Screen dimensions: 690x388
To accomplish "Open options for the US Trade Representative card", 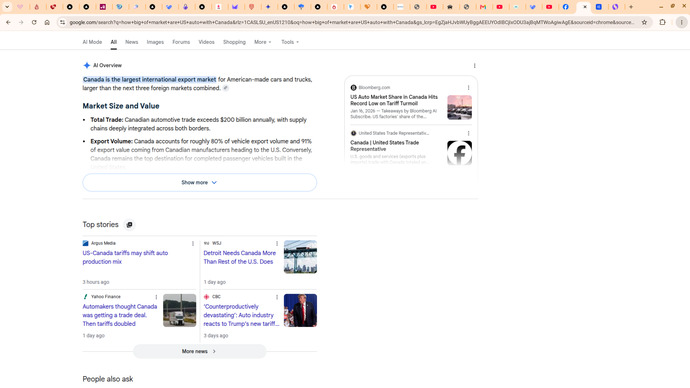I will tap(468, 133).
